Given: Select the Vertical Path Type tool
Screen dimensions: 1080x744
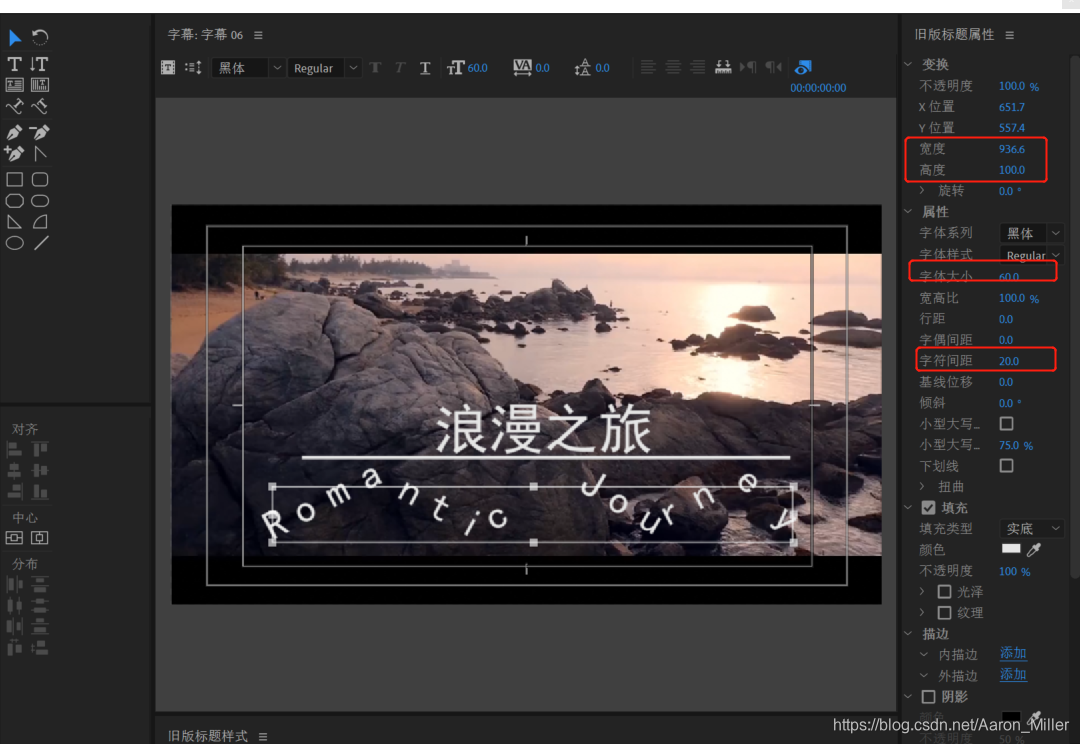Looking at the screenshot, I should [x=40, y=106].
